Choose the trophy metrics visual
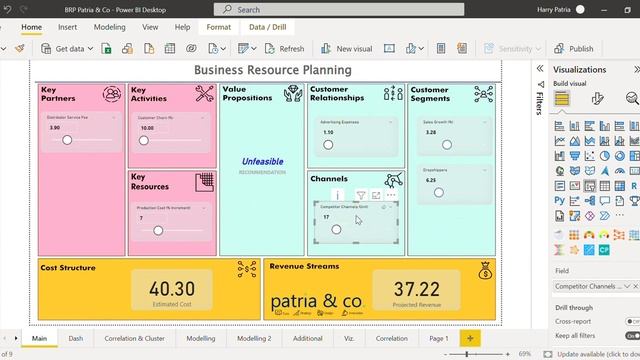This screenshot has height=360, width=640. pos(634,200)
